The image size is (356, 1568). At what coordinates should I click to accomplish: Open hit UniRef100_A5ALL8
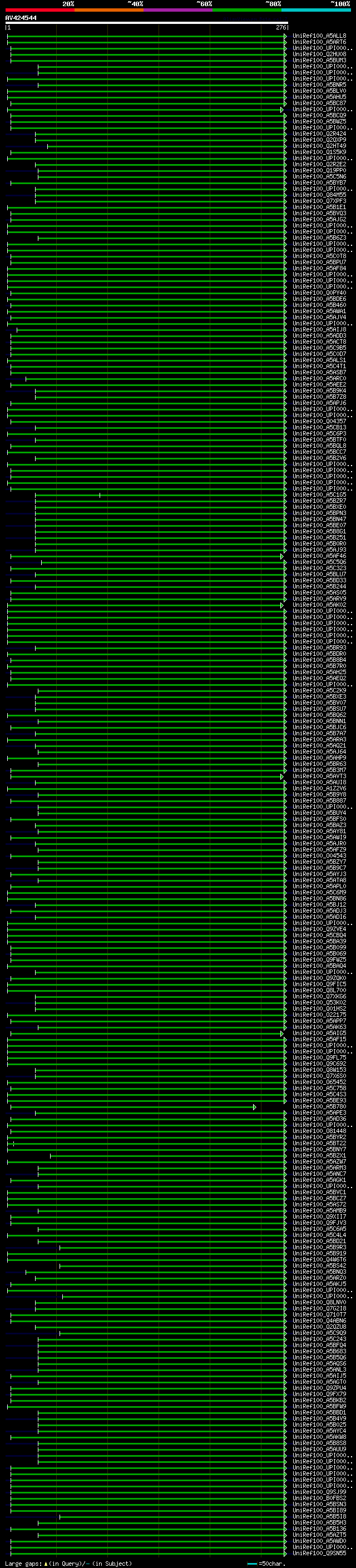[x=319, y=36]
